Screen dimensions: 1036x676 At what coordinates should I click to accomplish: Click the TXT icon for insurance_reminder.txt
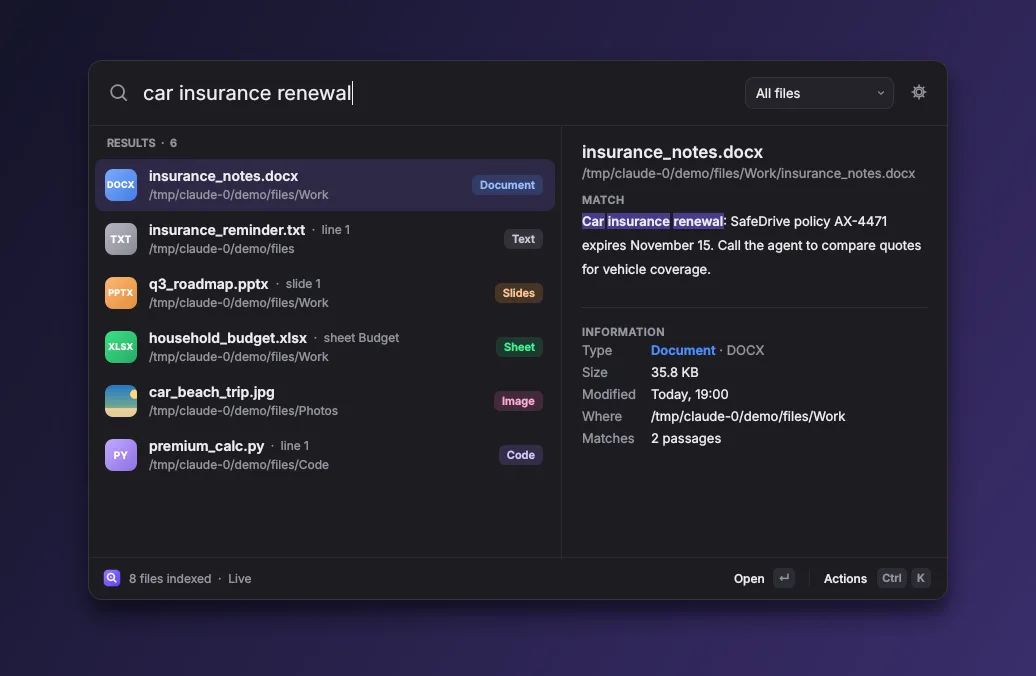tap(121, 239)
